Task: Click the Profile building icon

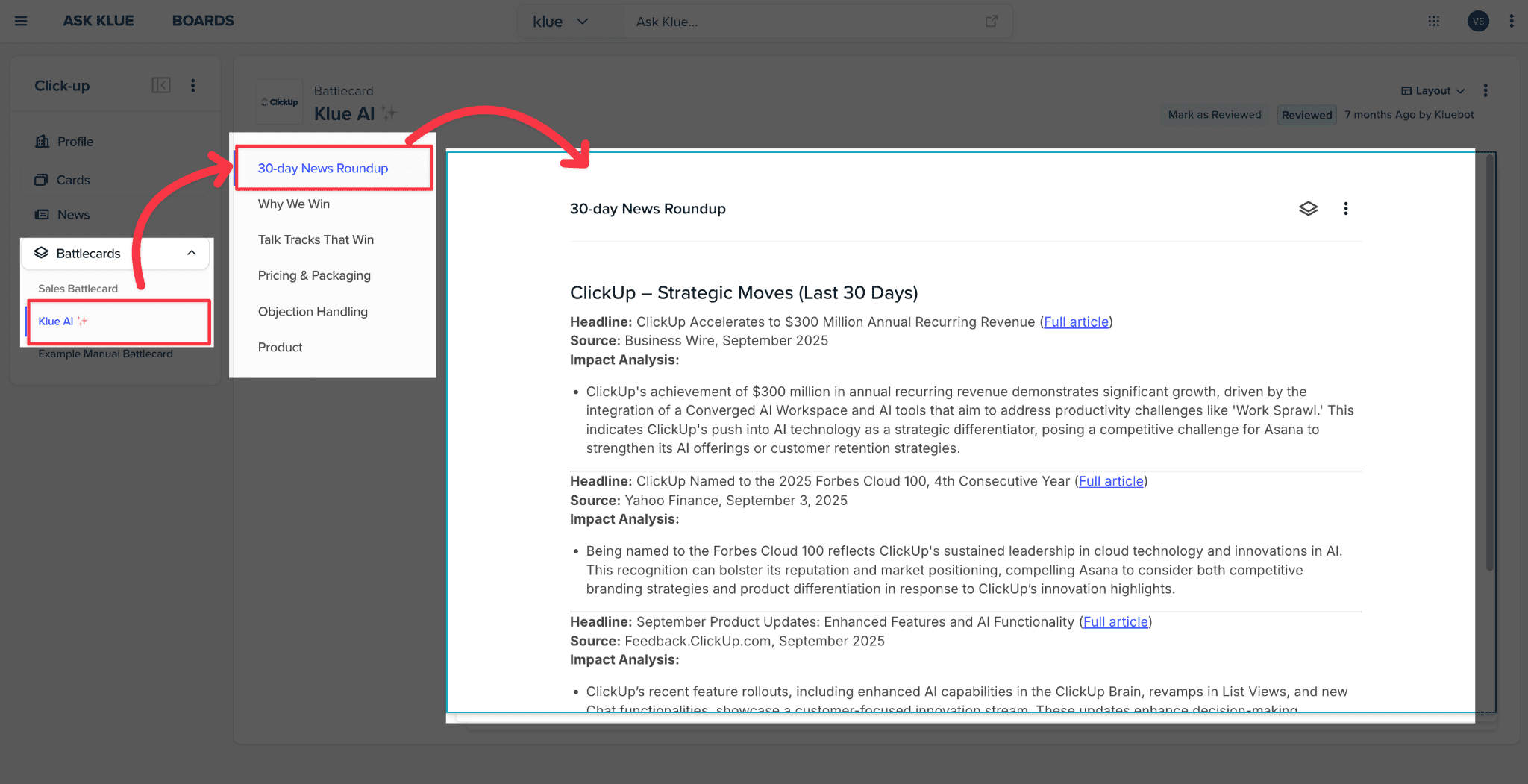Action: pyautogui.click(x=43, y=141)
